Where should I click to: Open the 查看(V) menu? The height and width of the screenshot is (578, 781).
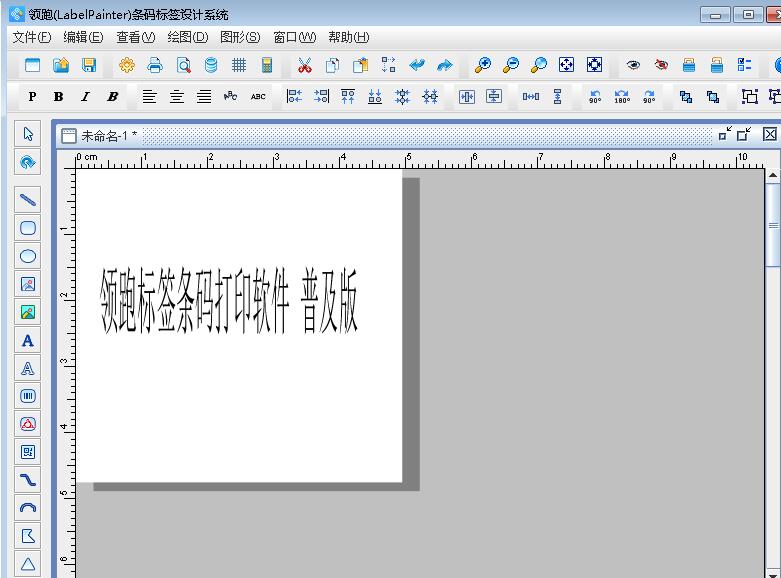coord(135,37)
